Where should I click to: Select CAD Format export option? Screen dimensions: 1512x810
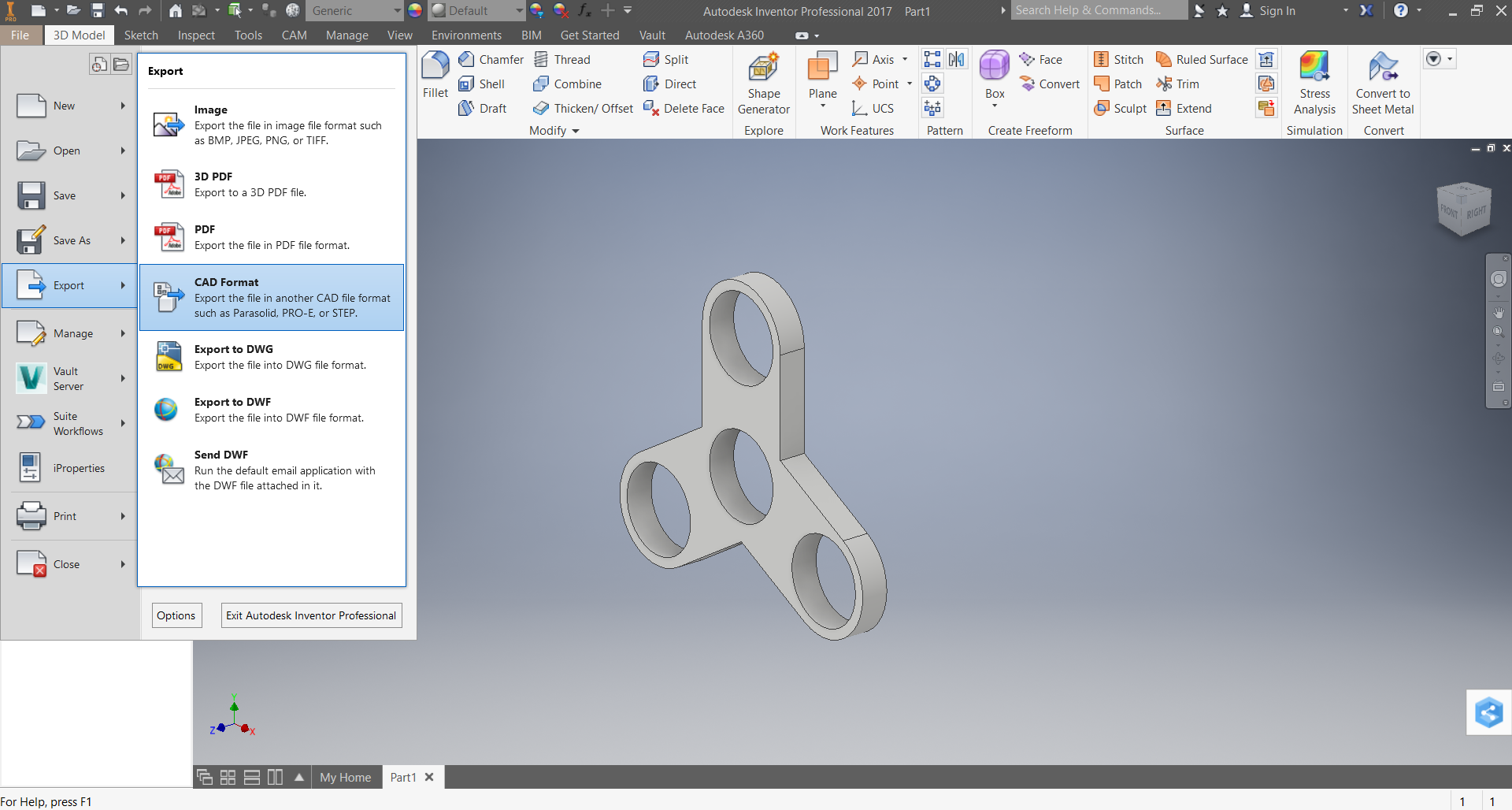click(272, 297)
